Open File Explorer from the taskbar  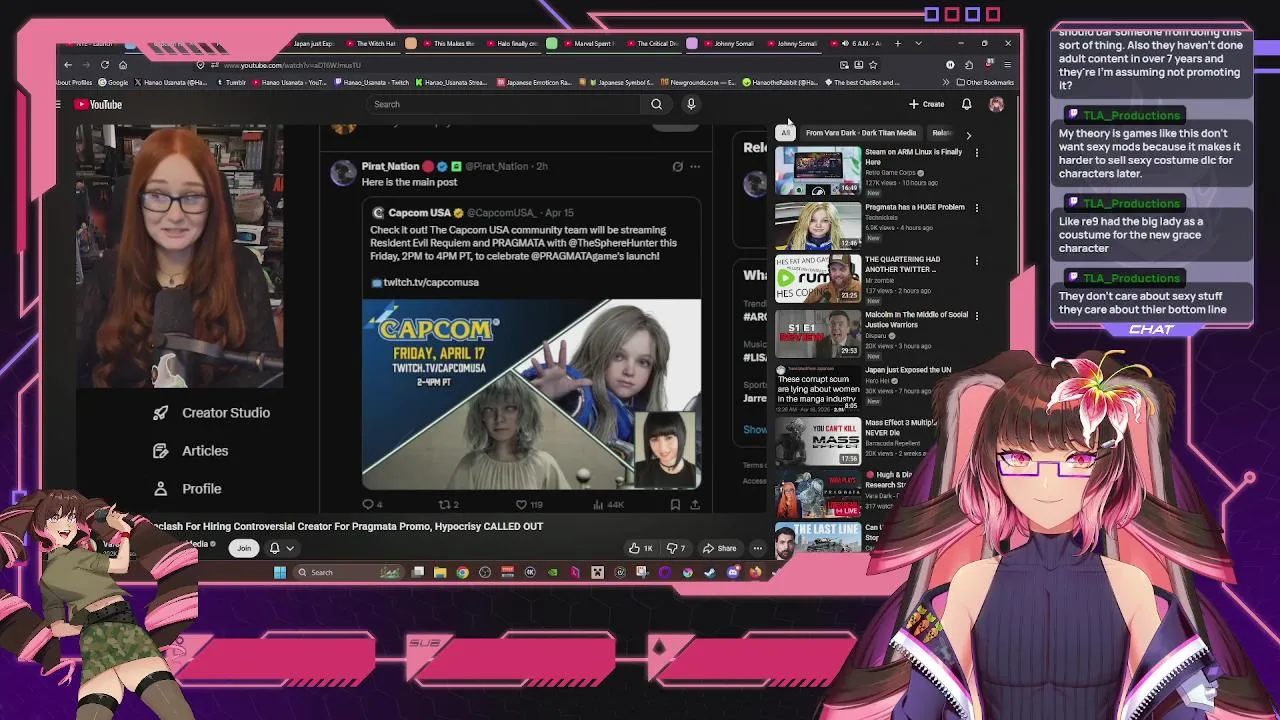tap(440, 572)
